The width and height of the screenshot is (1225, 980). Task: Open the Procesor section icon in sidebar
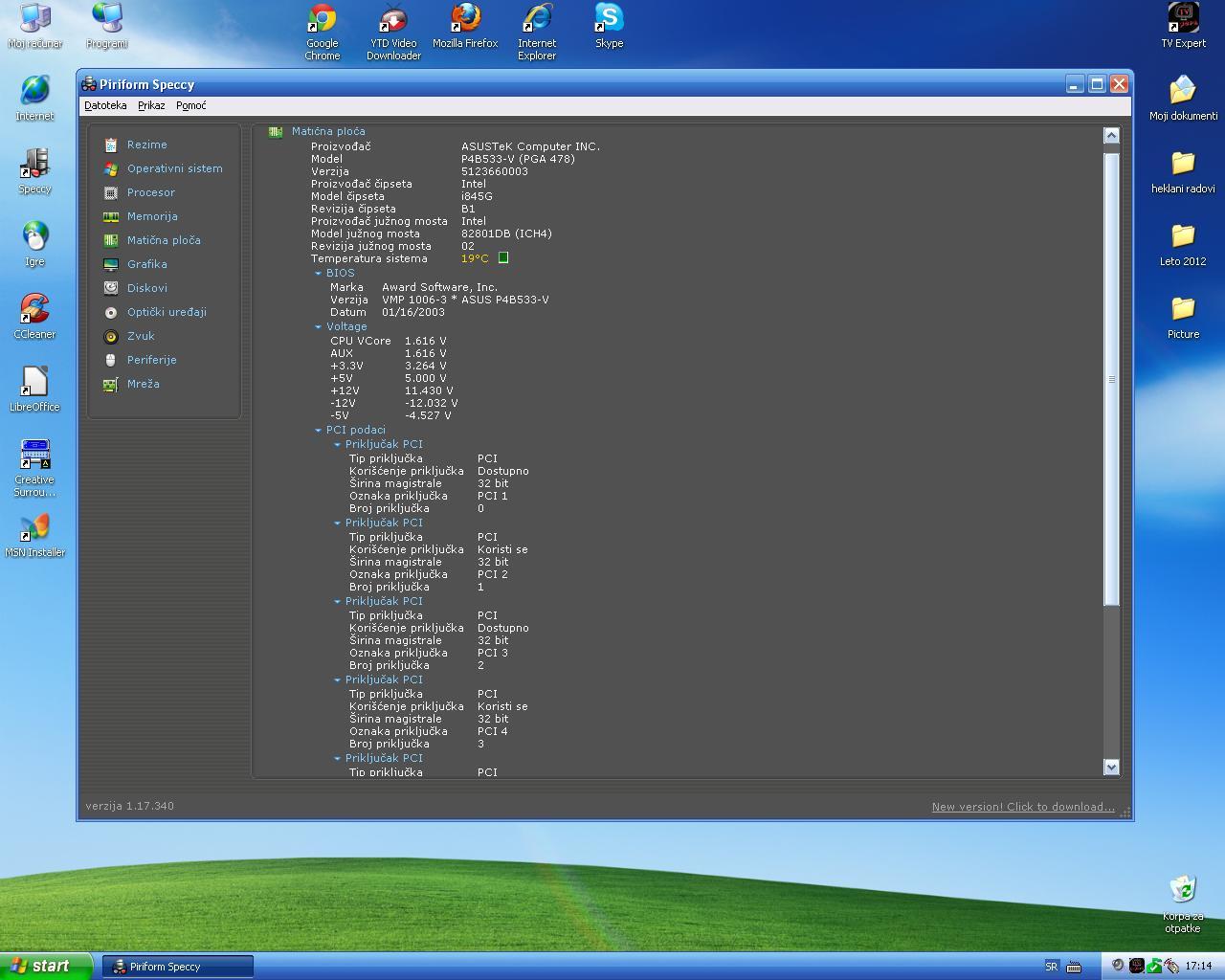[x=111, y=192]
